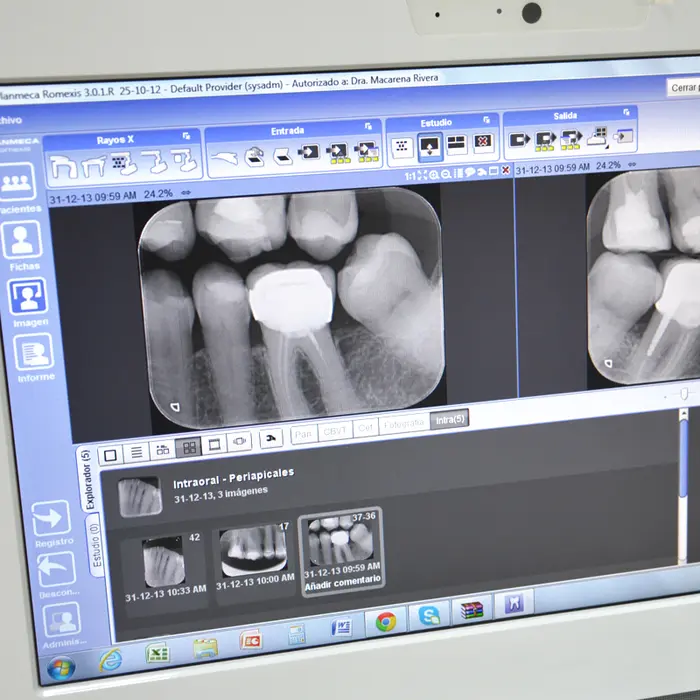
Task: Toggle the link arrows beside the right 24.2%
Action: [632, 164]
